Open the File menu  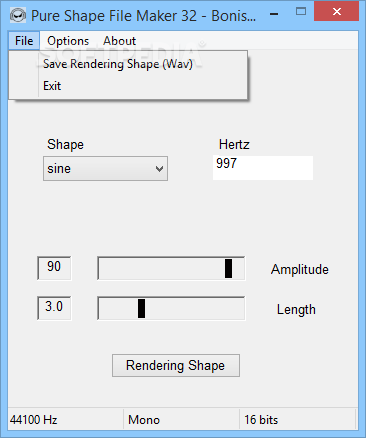(x=24, y=41)
